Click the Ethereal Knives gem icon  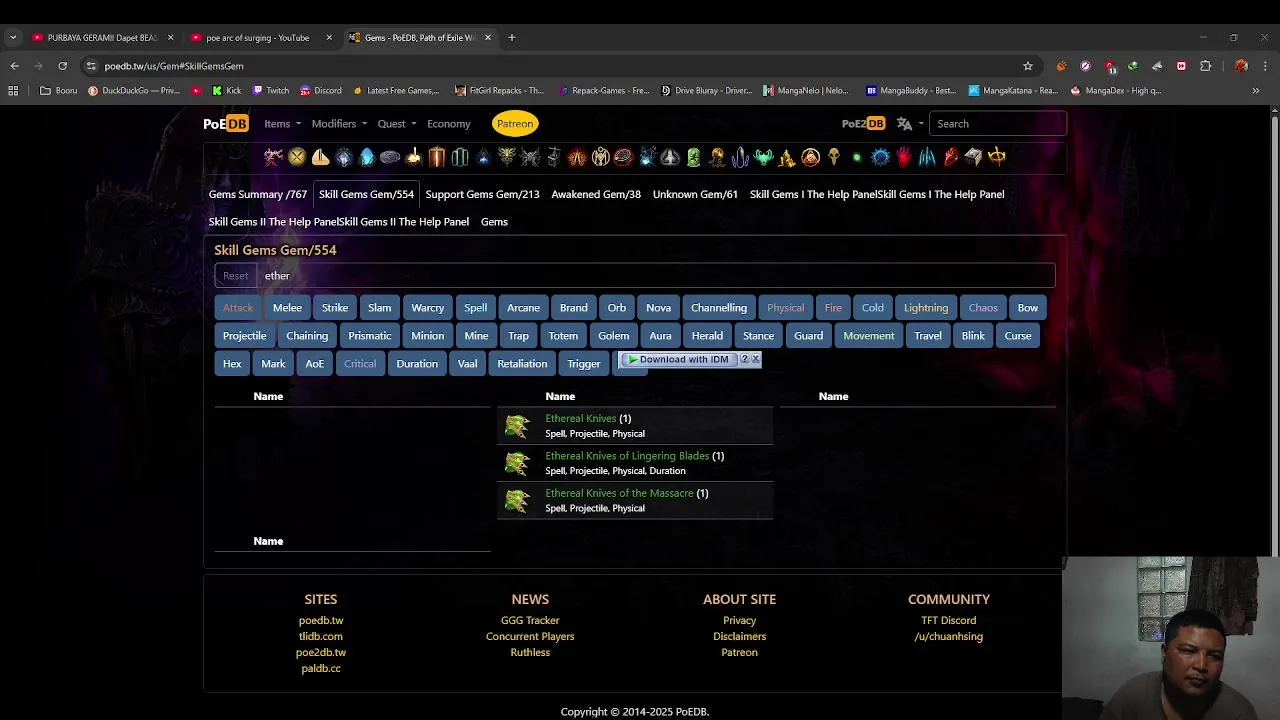tap(517, 426)
